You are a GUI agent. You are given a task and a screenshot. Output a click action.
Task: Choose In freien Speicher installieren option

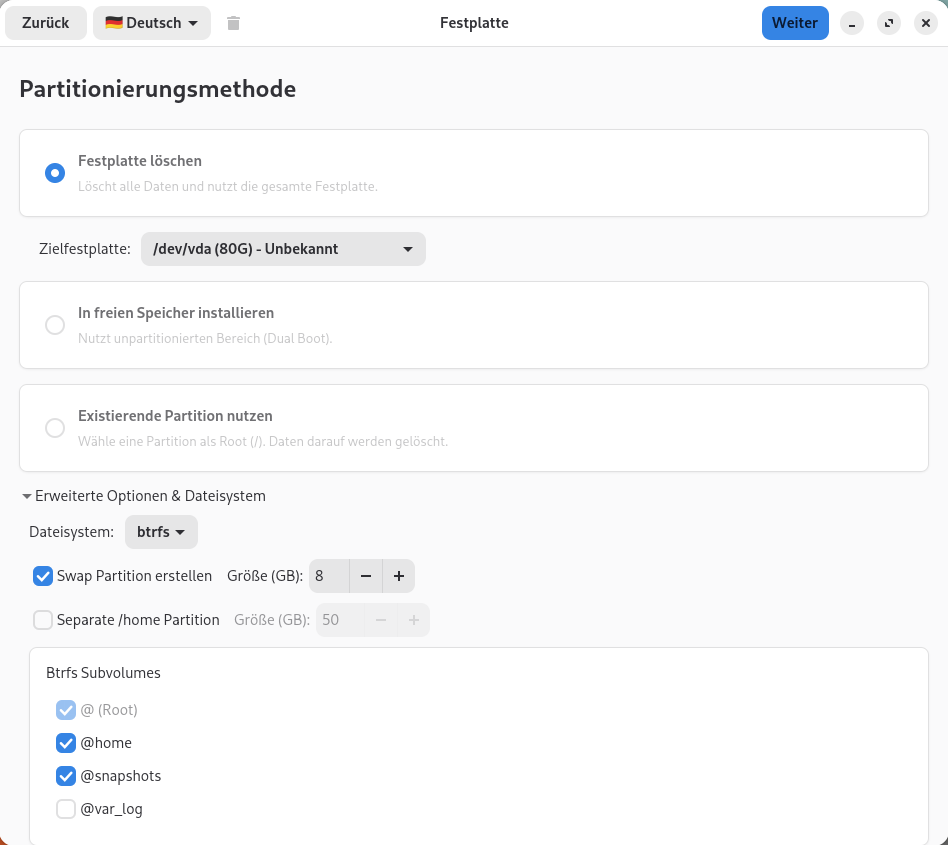(55, 325)
